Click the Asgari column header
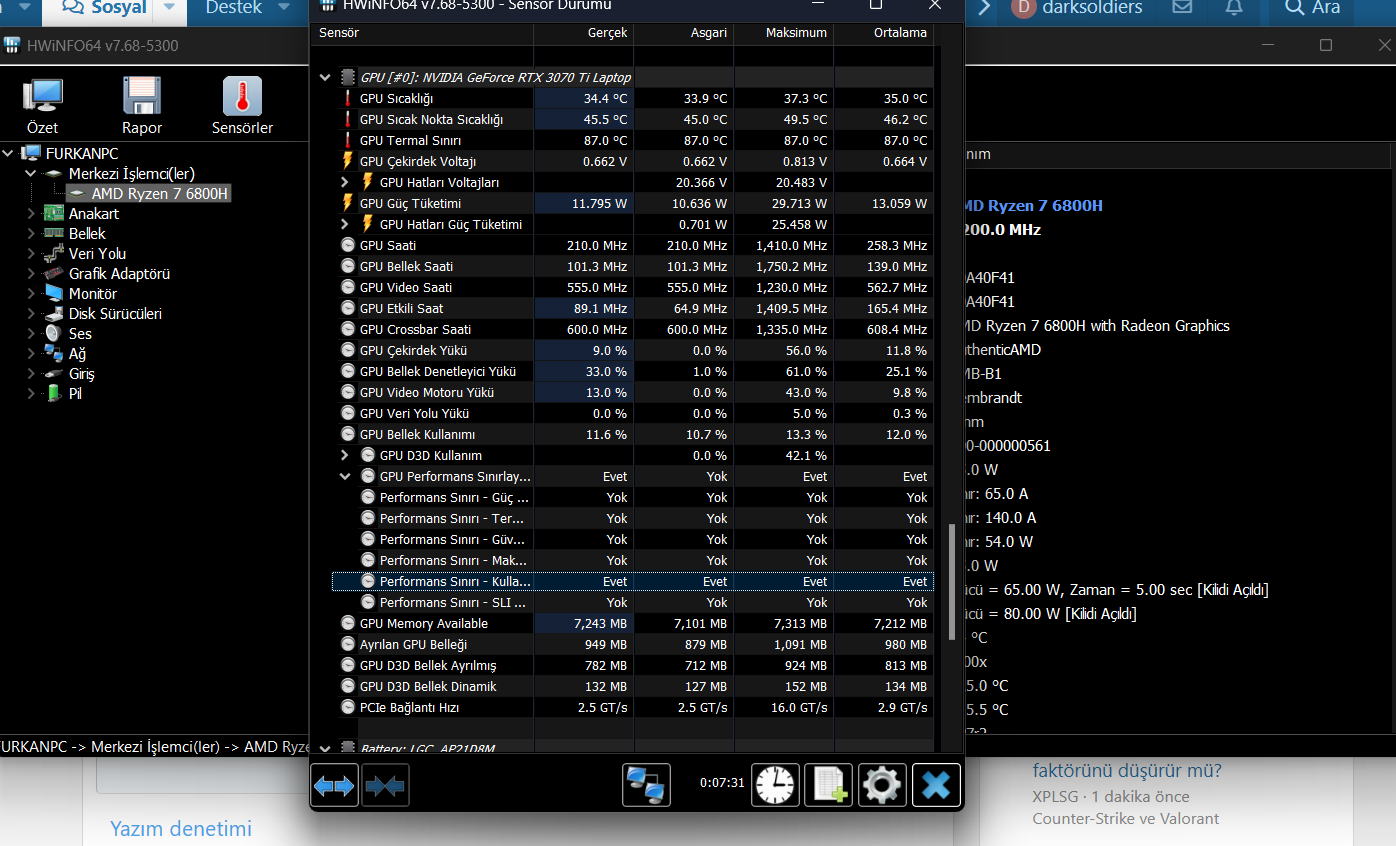1396x846 pixels. coord(684,33)
